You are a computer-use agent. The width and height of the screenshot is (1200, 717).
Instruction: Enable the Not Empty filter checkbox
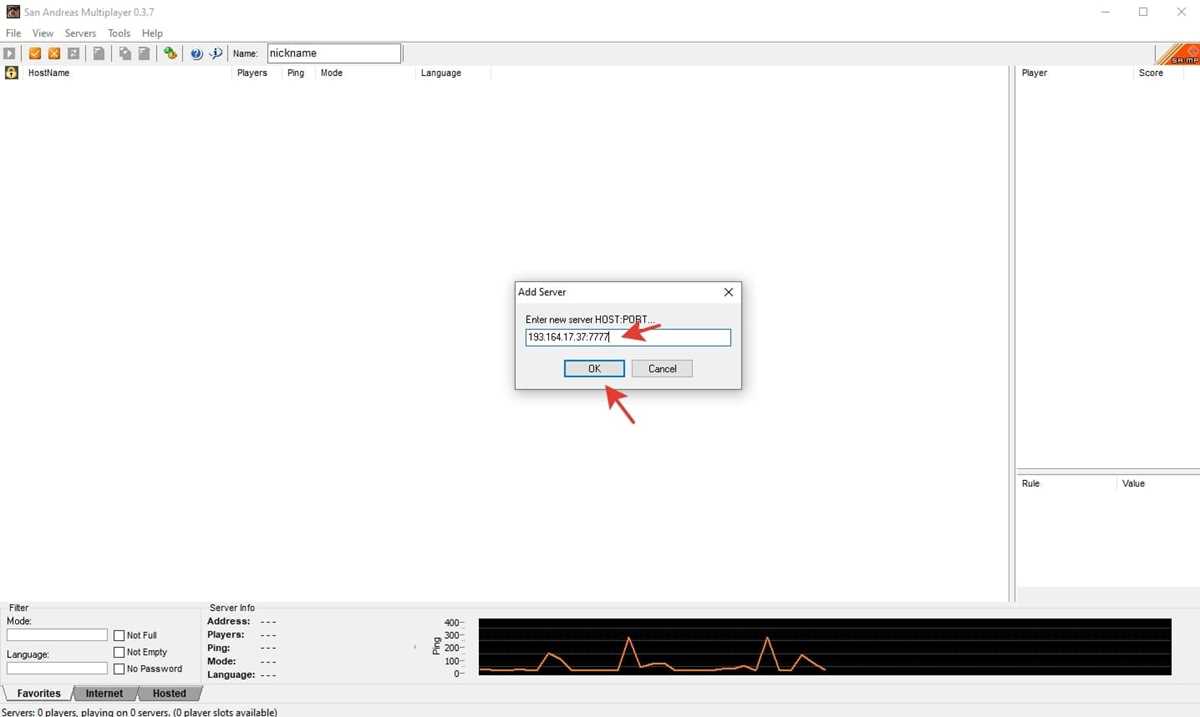119,652
